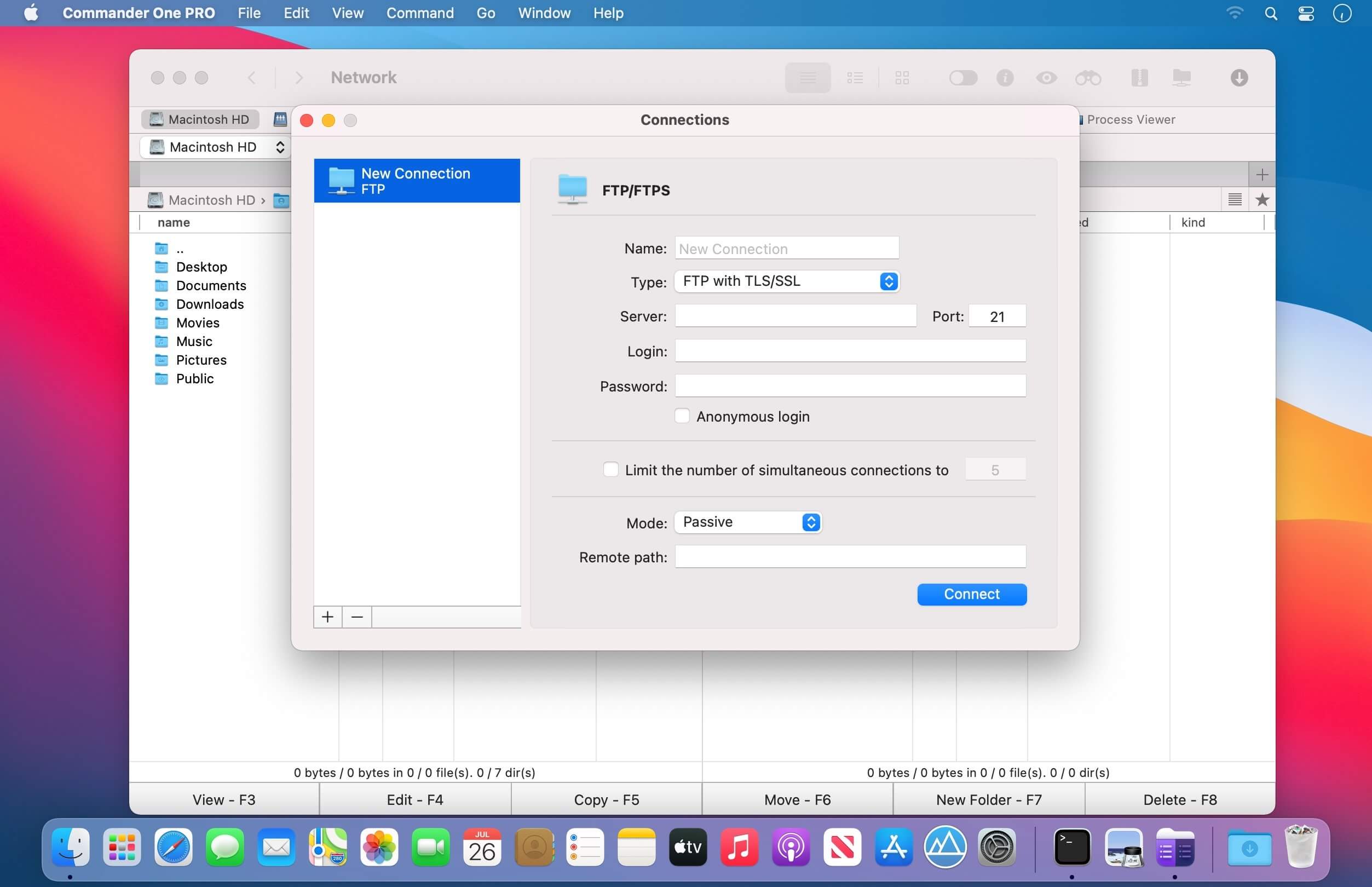
Task: Open the Command menu
Action: (x=420, y=13)
